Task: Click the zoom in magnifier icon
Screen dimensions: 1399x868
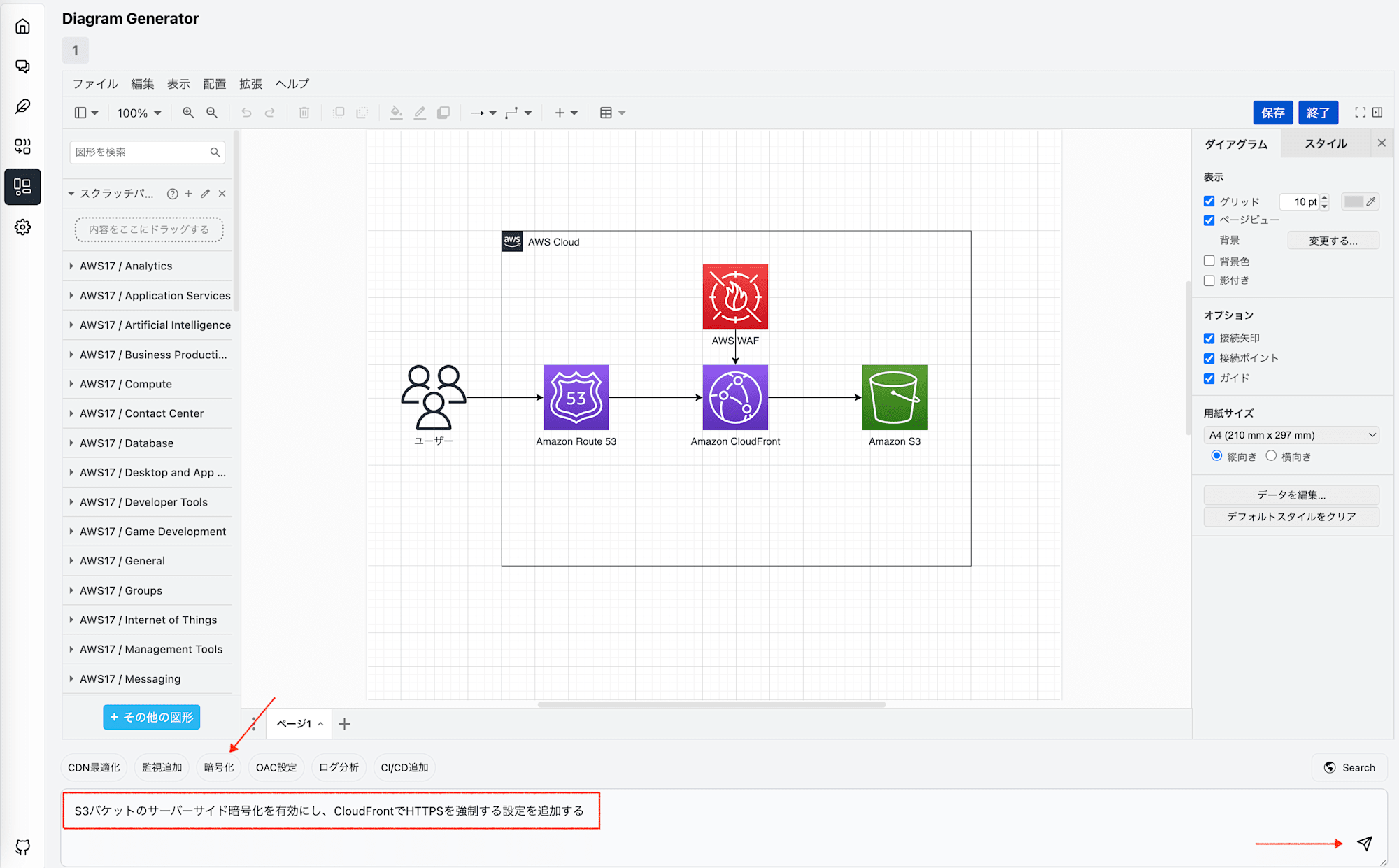Action: 188,113
